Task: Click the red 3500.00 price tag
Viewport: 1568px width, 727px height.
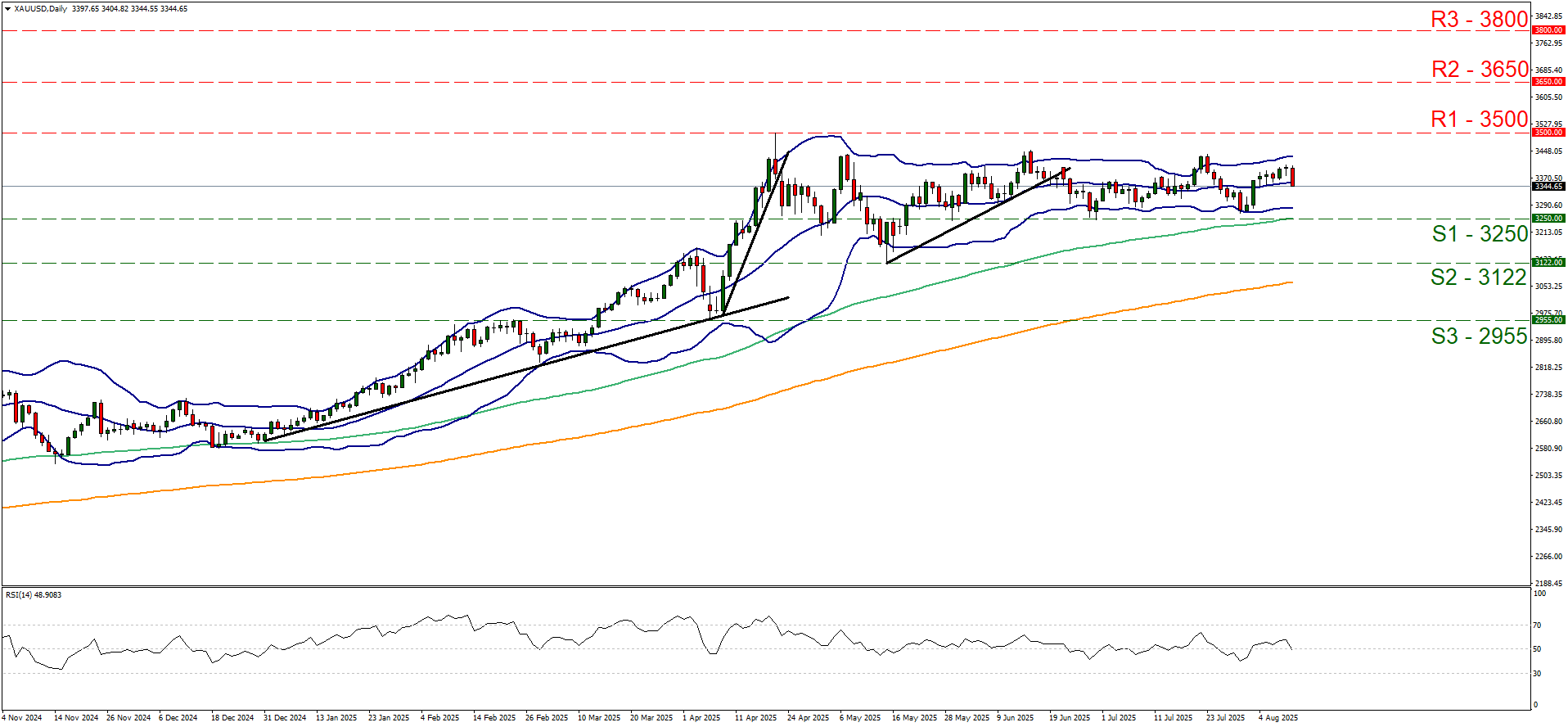Action: click(x=1548, y=133)
